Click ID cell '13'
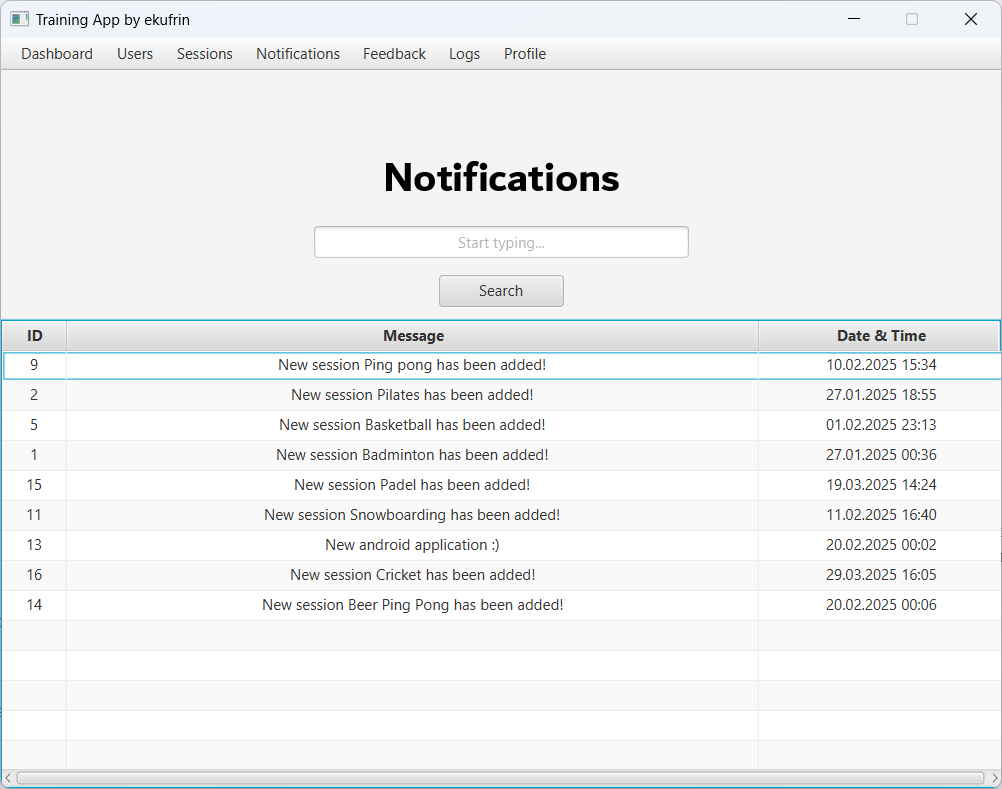 tap(35, 545)
